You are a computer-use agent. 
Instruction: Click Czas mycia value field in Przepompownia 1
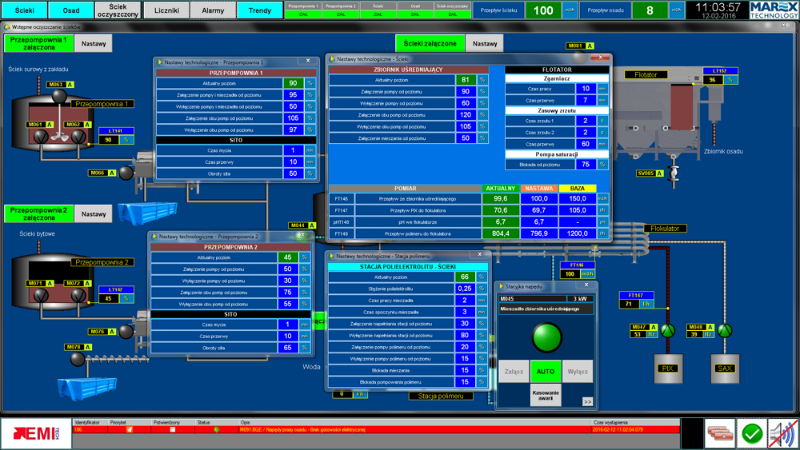coord(292,150)
